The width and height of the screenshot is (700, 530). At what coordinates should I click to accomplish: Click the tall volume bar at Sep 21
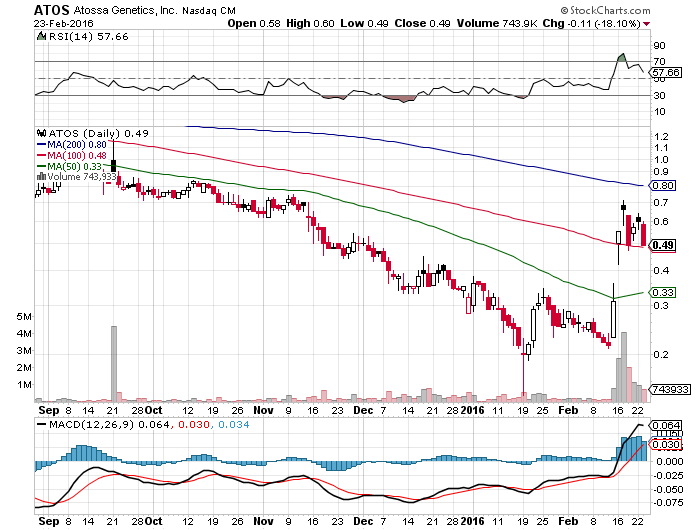point(114,364)
